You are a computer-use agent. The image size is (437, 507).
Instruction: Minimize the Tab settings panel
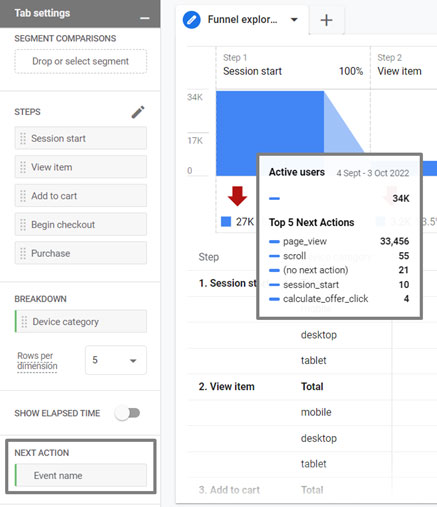pyautogui.click(x=145, y=18)
